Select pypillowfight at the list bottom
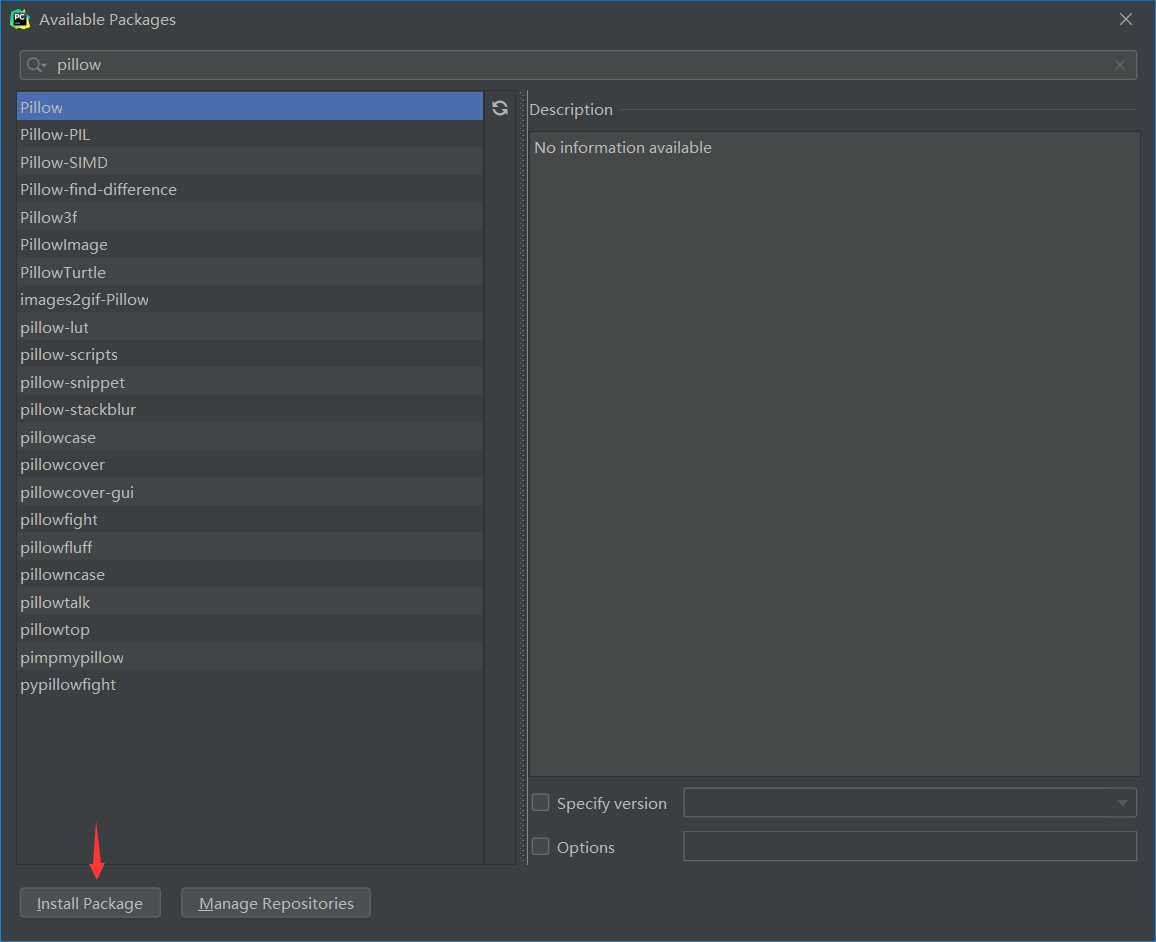 pos(68,684)
